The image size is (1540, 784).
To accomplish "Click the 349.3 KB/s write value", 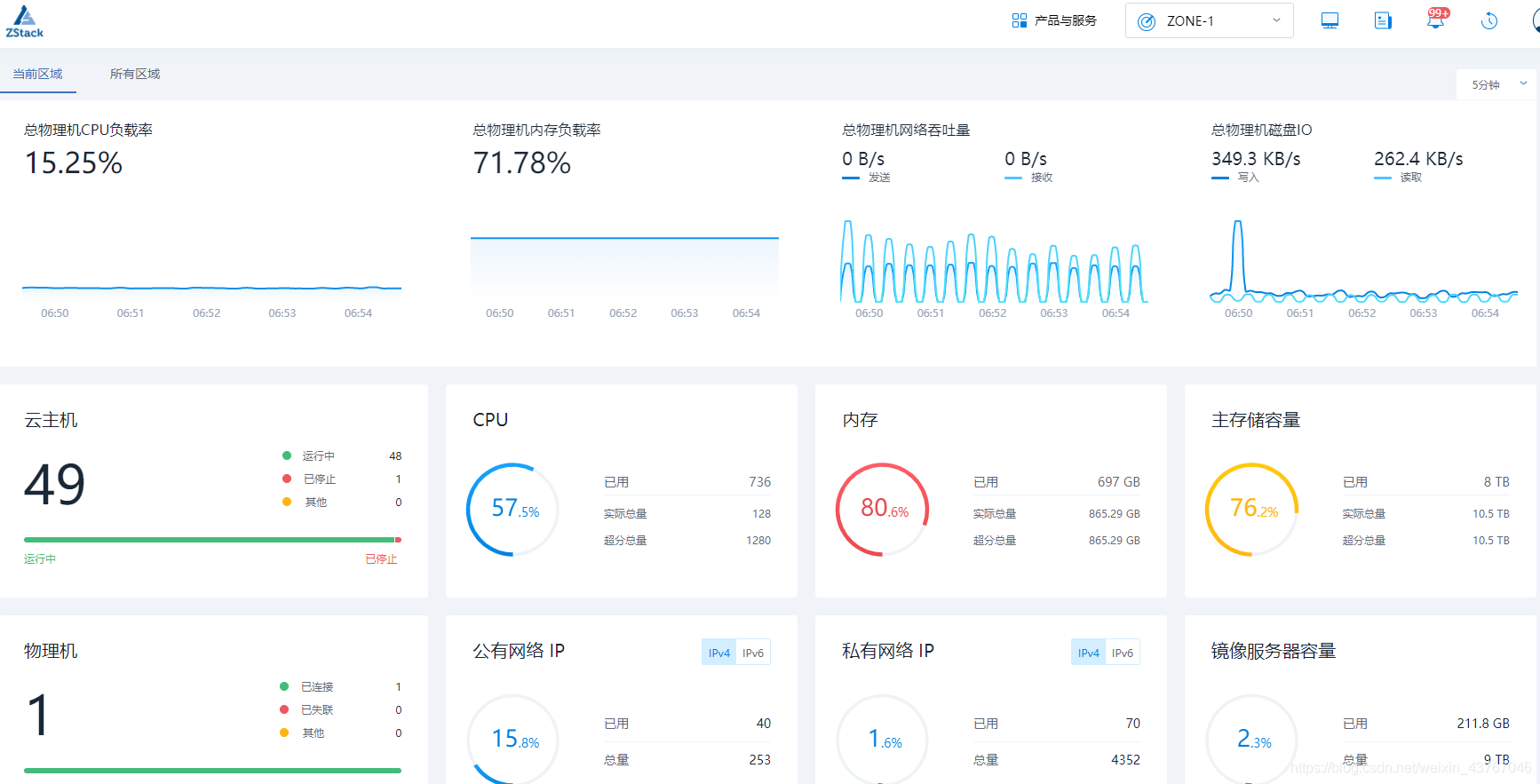I will (1256, 159).
